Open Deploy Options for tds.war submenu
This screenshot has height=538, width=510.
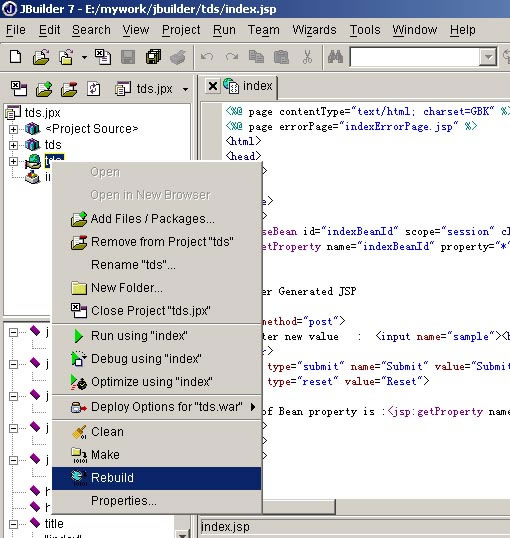[x=157, y=407]
